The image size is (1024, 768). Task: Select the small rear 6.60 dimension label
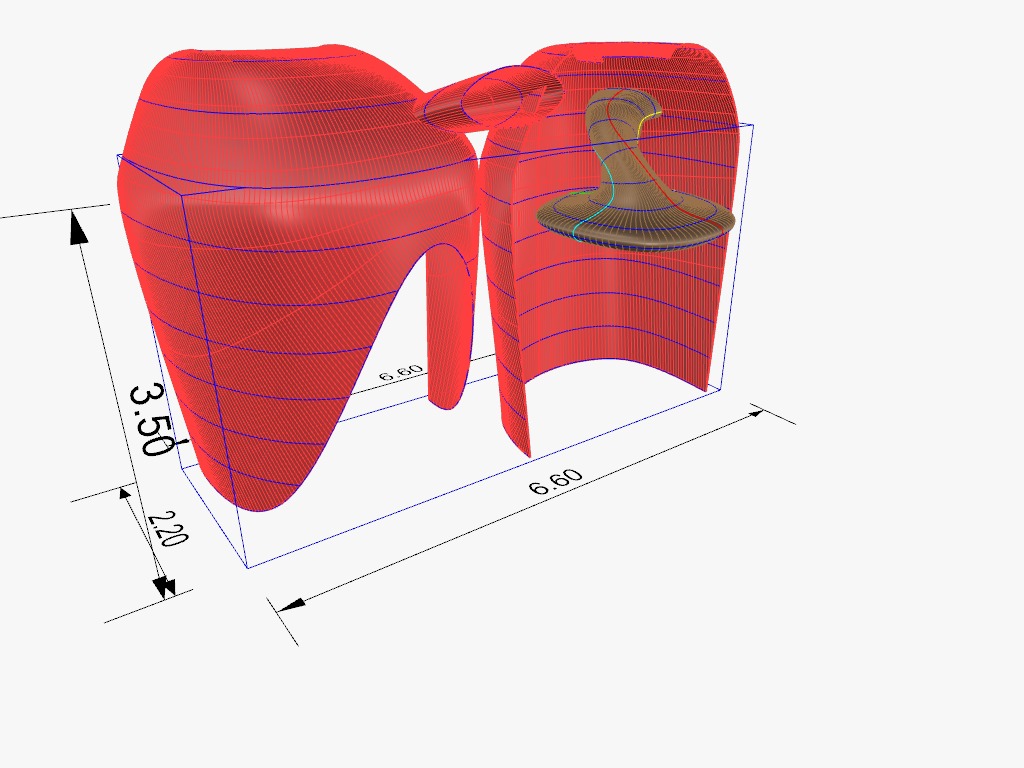401,372
